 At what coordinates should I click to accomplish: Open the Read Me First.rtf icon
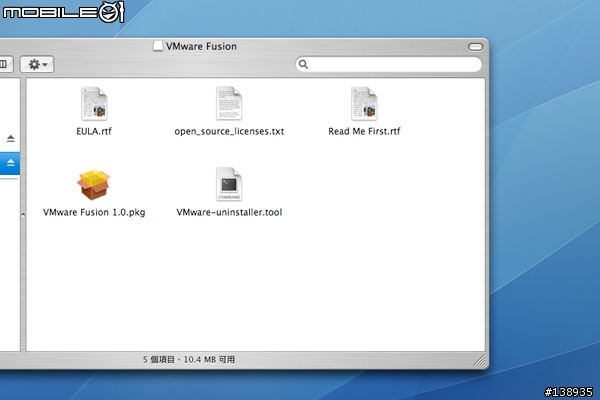(364, 104)
